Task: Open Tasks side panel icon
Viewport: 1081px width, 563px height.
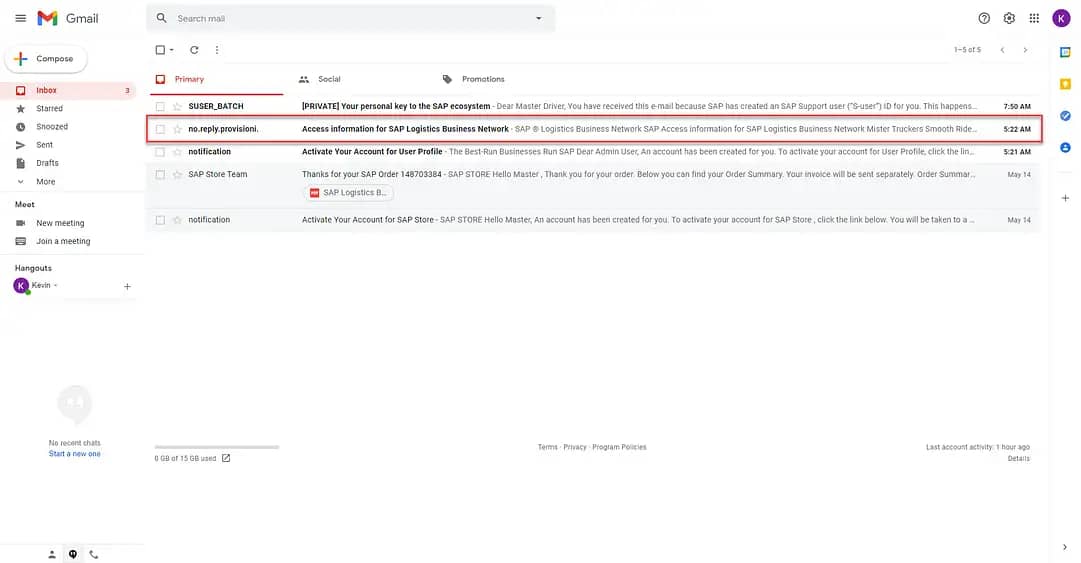Action: pyautogui.click(x=1065, y=116)
